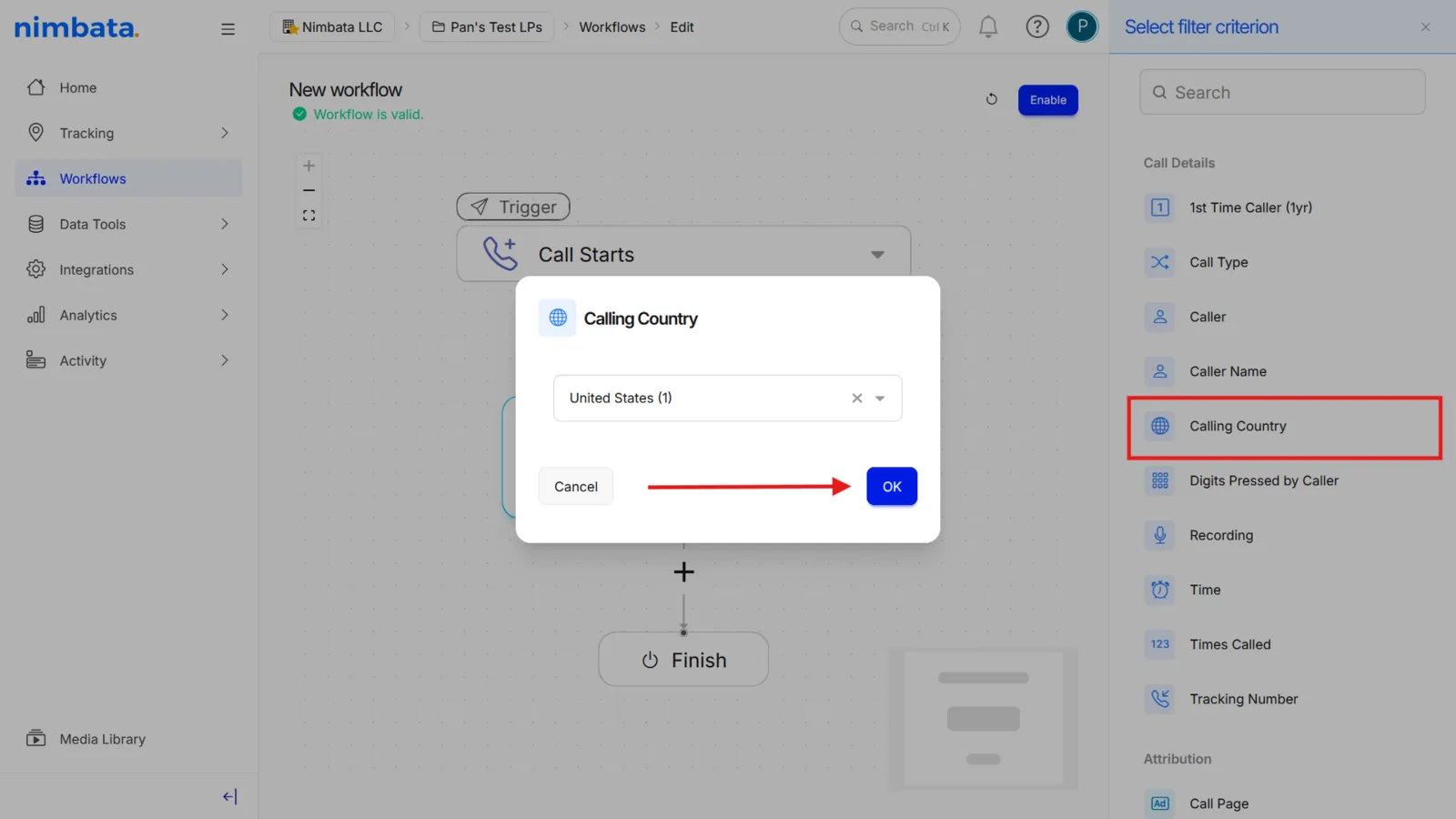Zoom in on the workflow canvas
Image resolution: width=1456 pixels, height=819 pixels.
pos(308,166)
